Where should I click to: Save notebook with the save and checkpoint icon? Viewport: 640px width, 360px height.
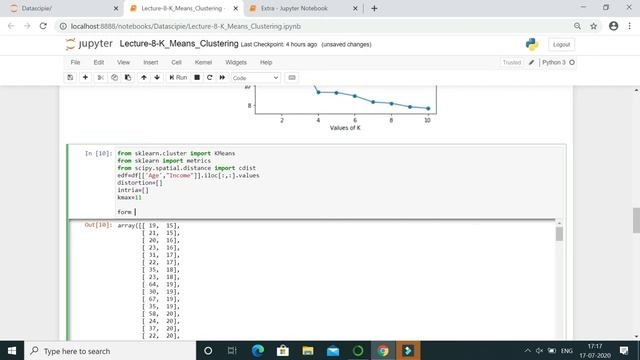point(70,78)
